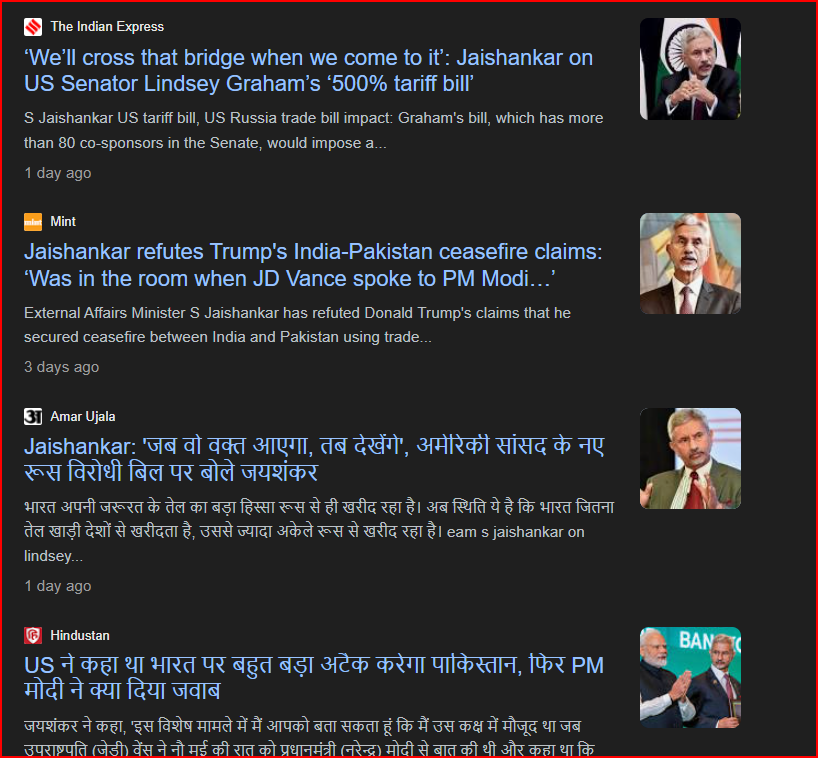This screenshot has width=818, height=758.
Task: Click Amar Ujala article thumbnail of gesturing Jaishankar
Action: 690,458
